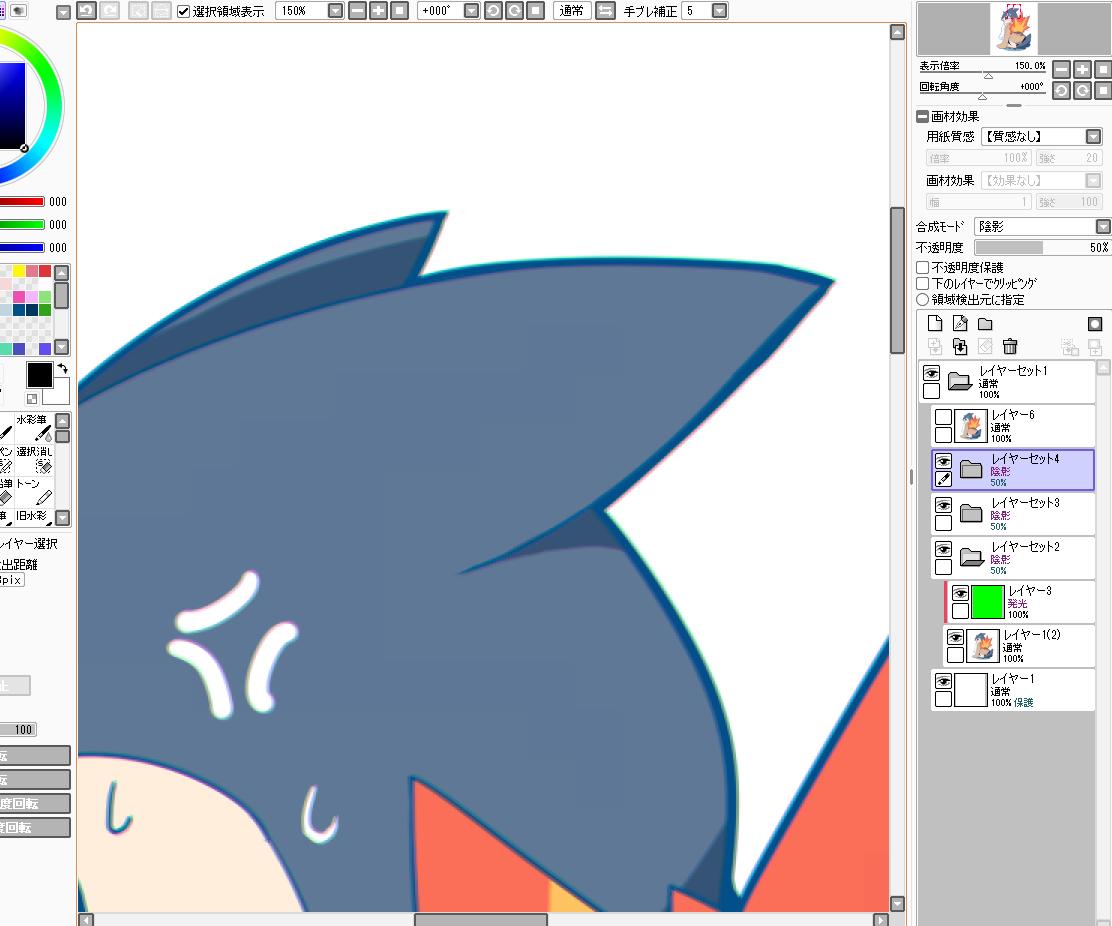Select the 旧水彩 legacy watercolor tool

pos(34,517)
